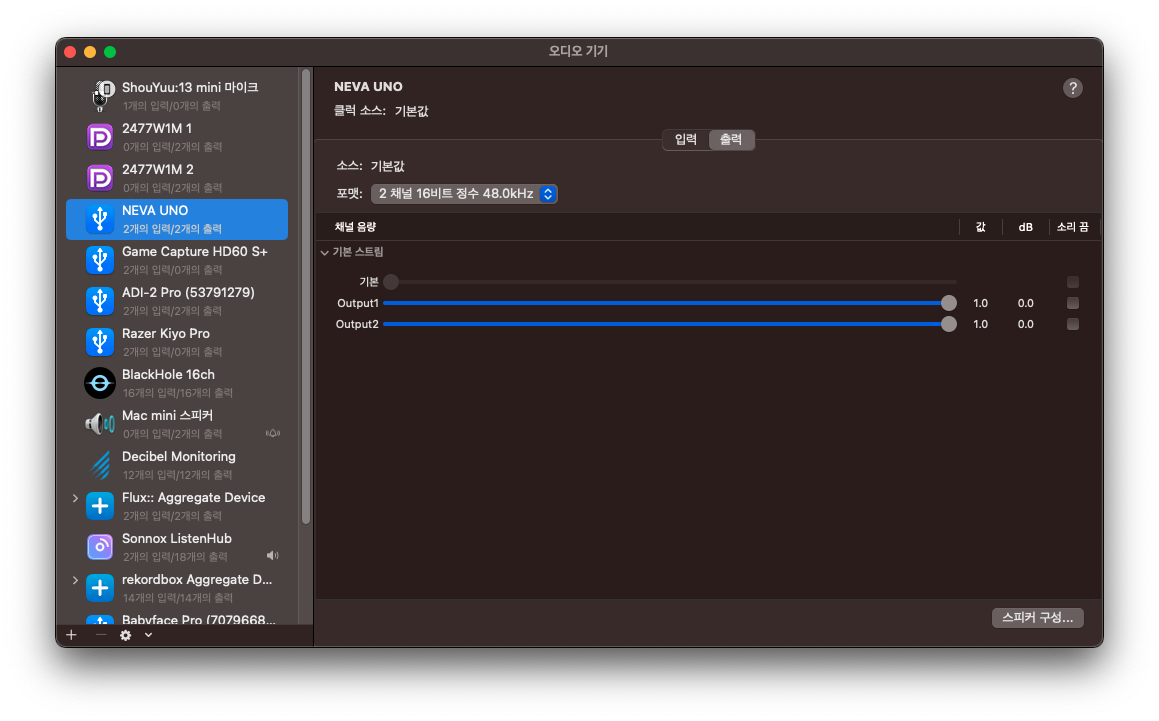
Task: Select the BlackHole 16ch device icon
Action: pyautogui.click(x=100, y=383)
